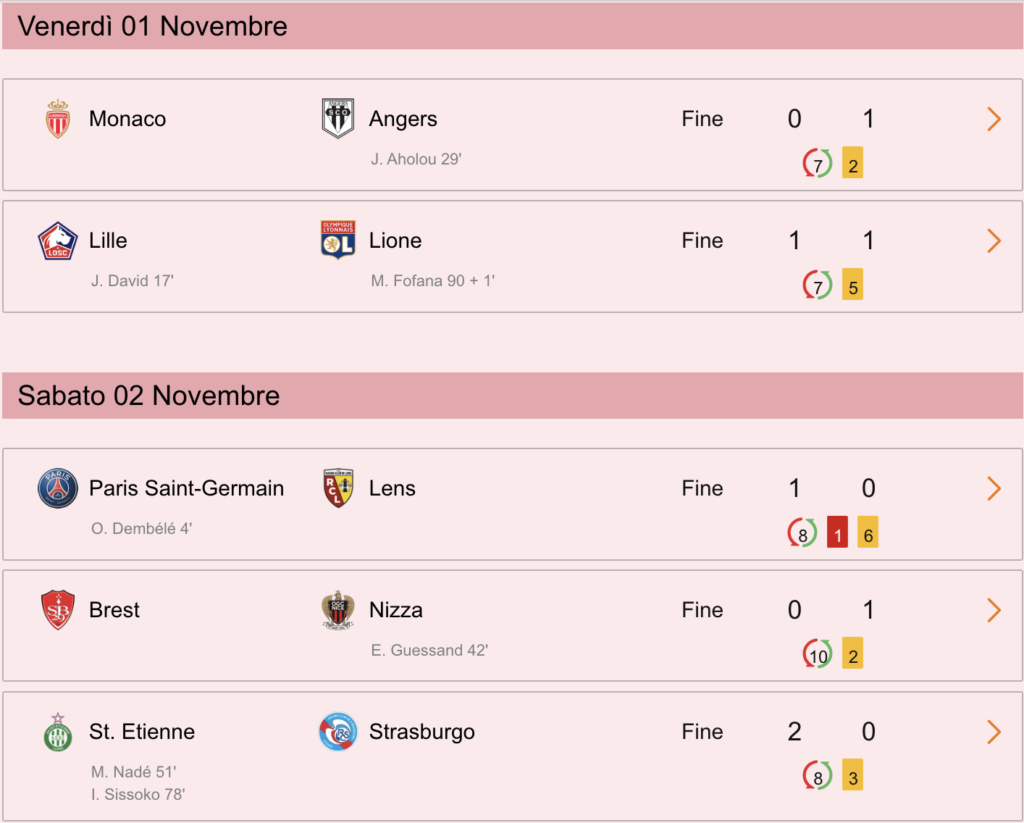Click the yellow card count 5

852,284
